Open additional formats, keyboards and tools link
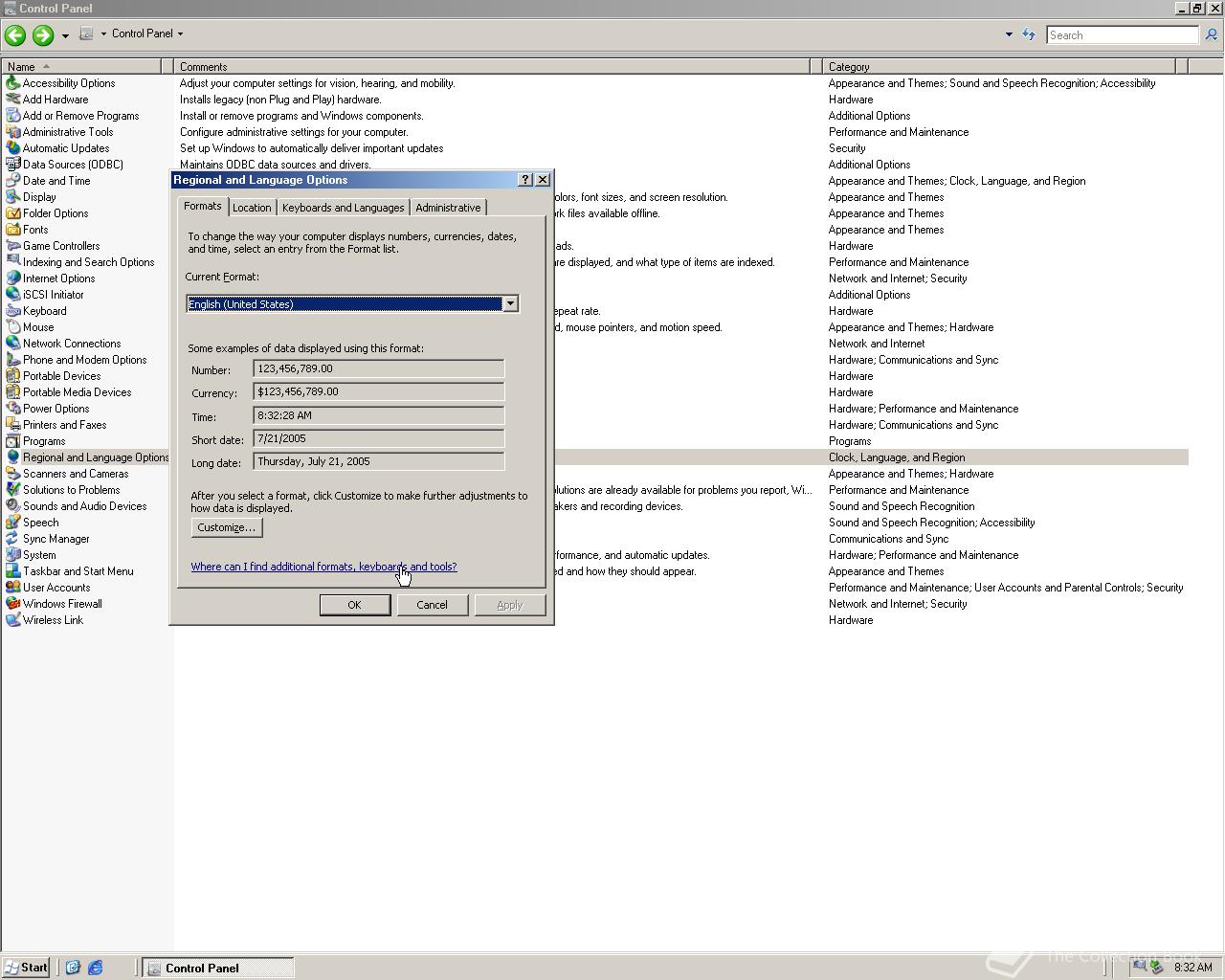1225x980 pixels. point(323,567)
